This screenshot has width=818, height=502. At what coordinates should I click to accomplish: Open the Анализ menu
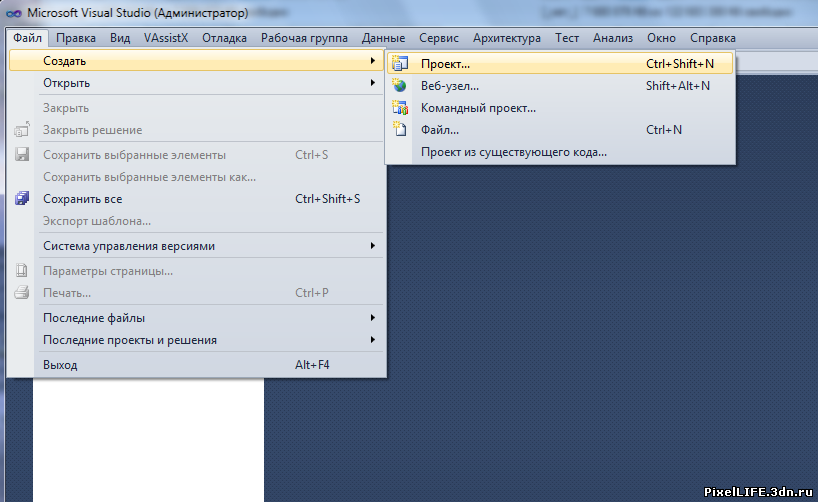coord(612,38)
